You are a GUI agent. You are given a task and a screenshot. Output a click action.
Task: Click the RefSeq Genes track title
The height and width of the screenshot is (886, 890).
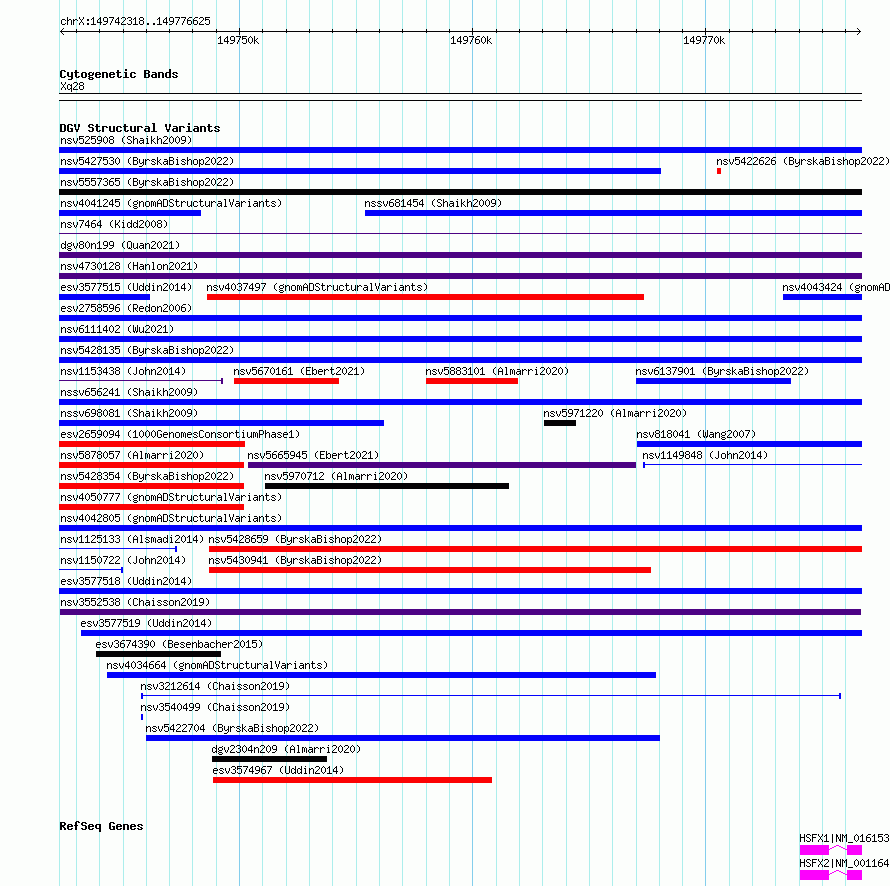101,826
